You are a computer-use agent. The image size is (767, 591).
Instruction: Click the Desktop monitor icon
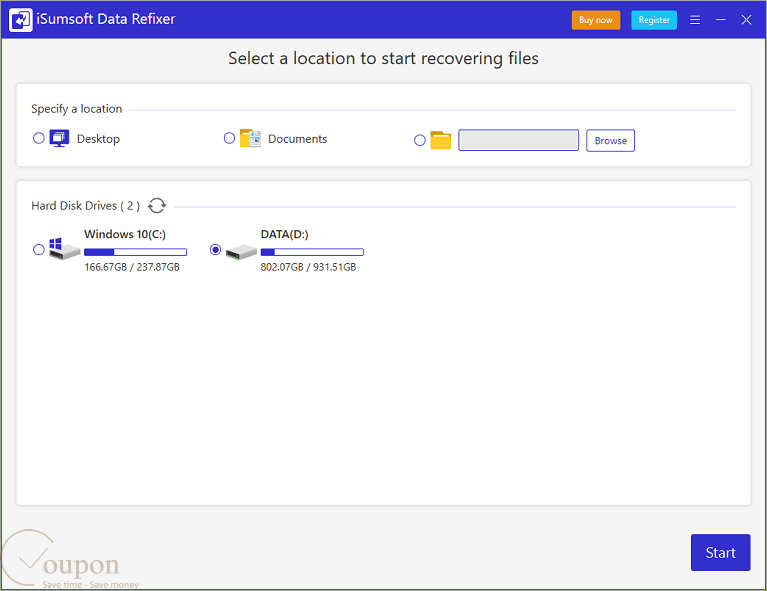(59, 138)
